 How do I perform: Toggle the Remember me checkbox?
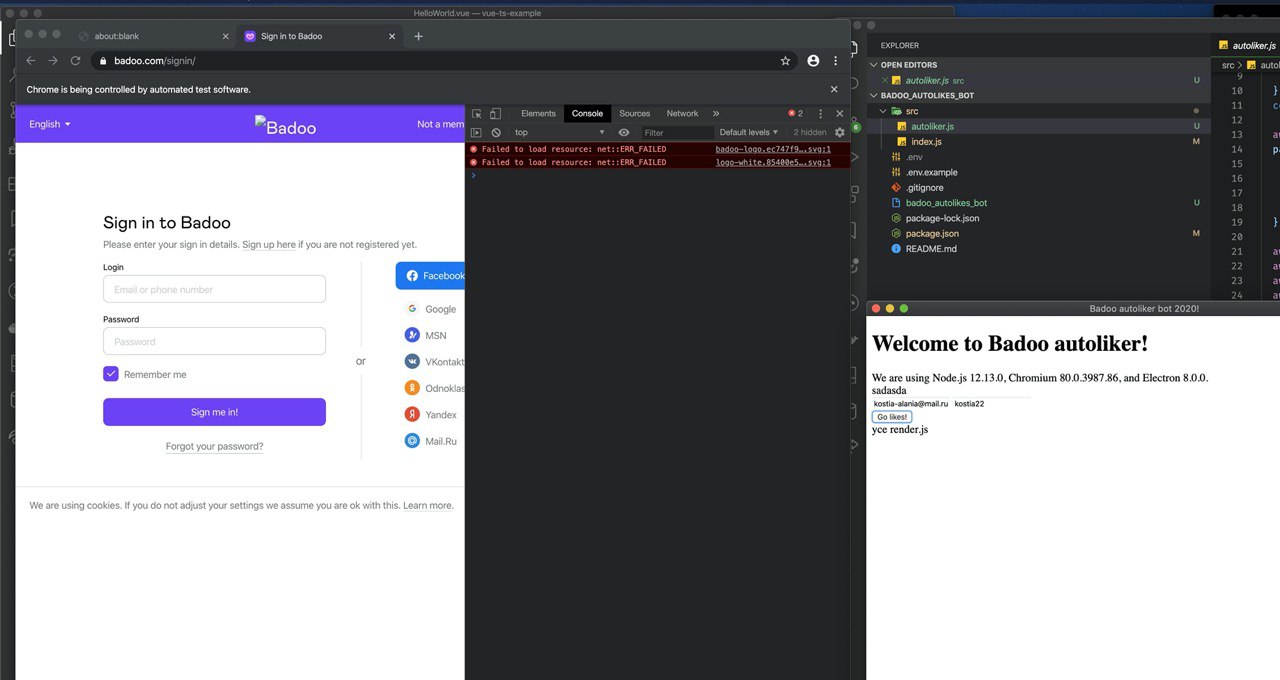pyautogui.click(x=111, y=374)
